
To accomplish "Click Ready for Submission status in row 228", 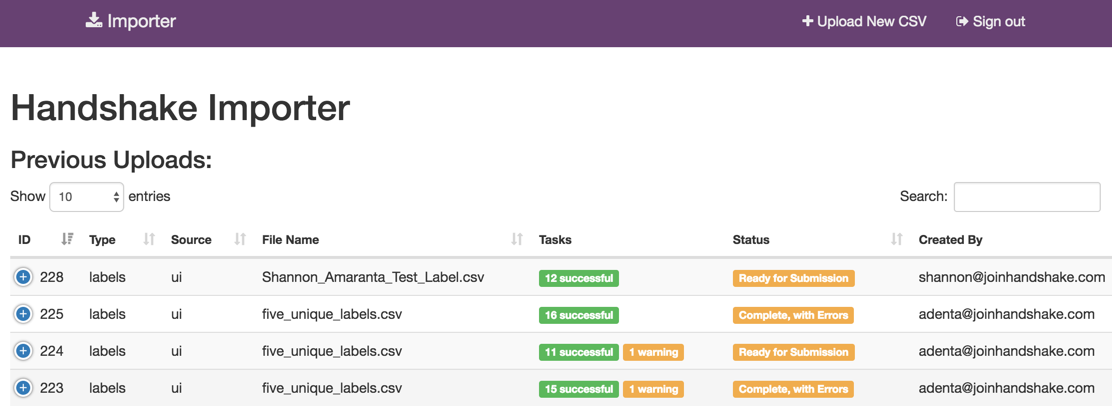I will (x=794, y=278).
